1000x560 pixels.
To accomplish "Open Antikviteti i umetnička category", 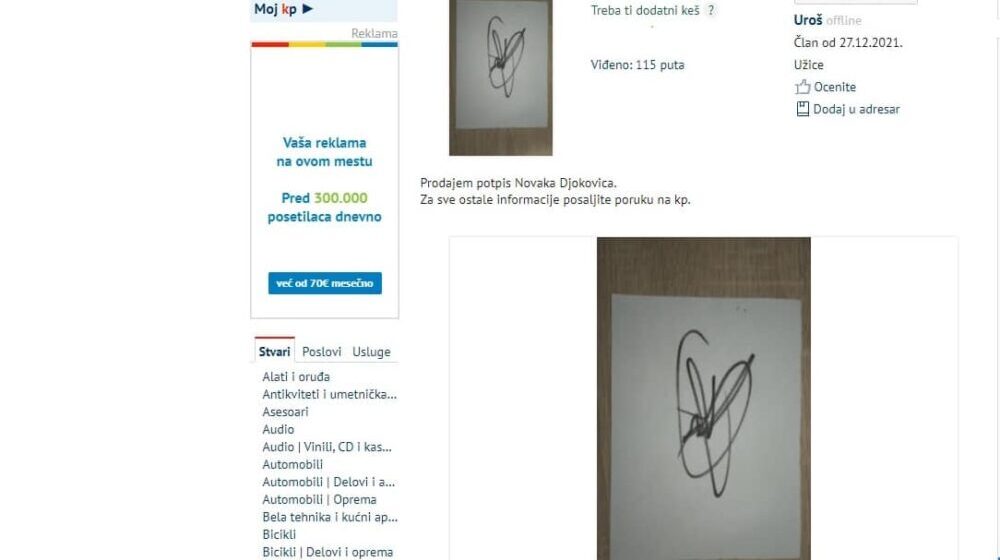I will click(x=329, y=394).
